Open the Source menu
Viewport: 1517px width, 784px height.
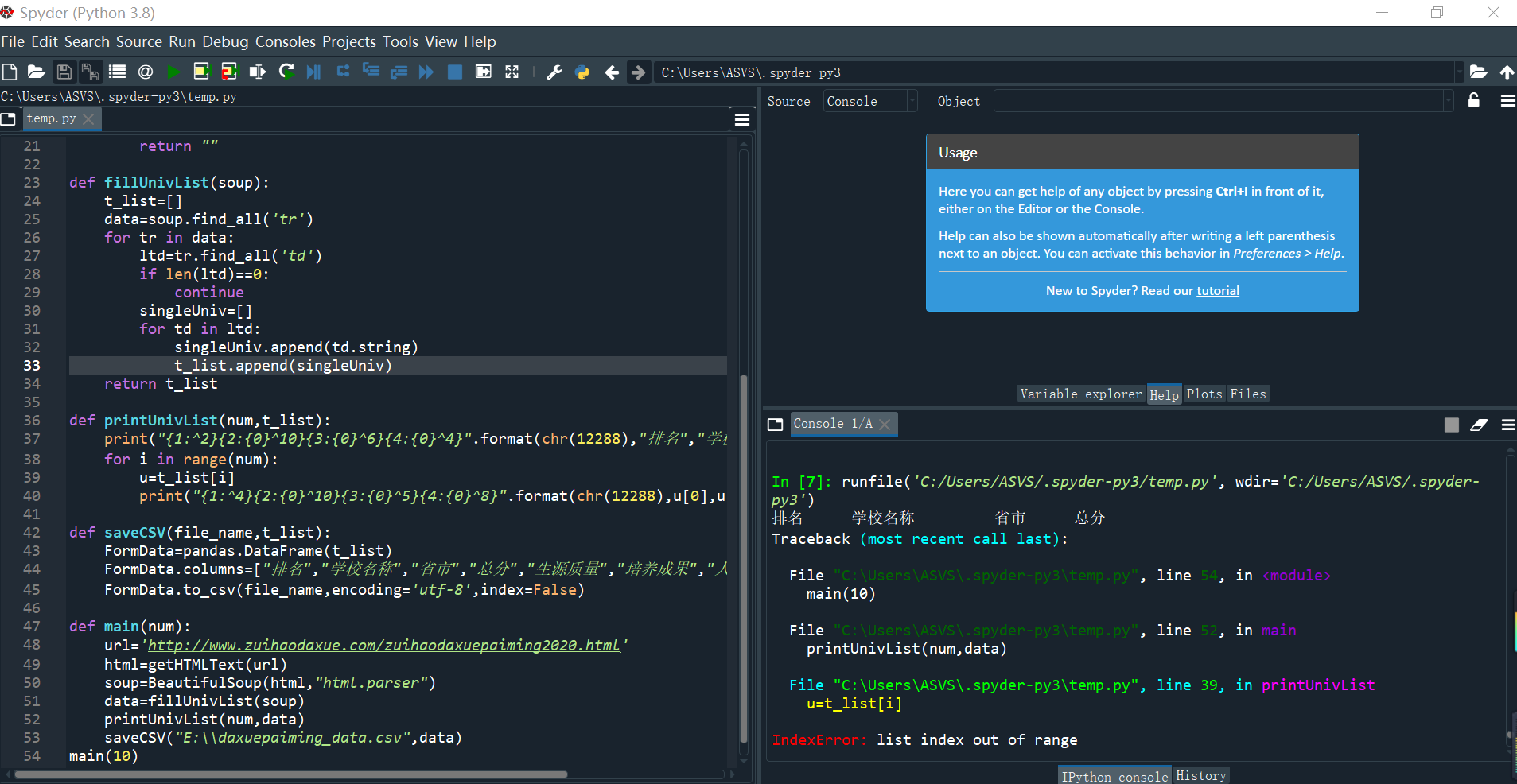pos(139,41)
